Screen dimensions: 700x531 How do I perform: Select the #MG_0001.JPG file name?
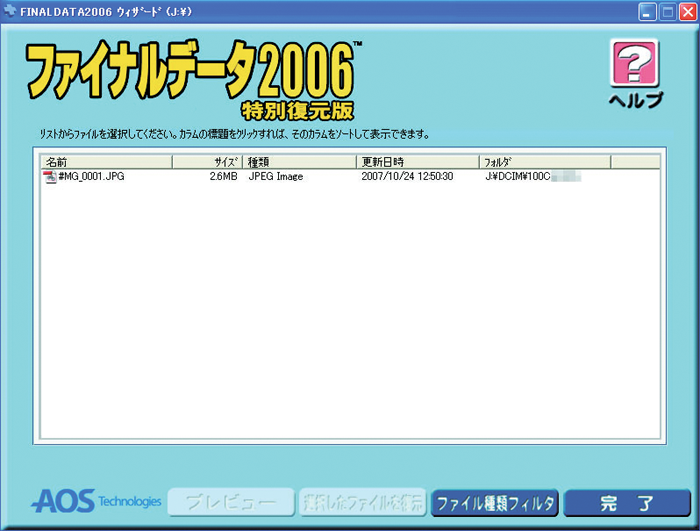tap(92, 176)
